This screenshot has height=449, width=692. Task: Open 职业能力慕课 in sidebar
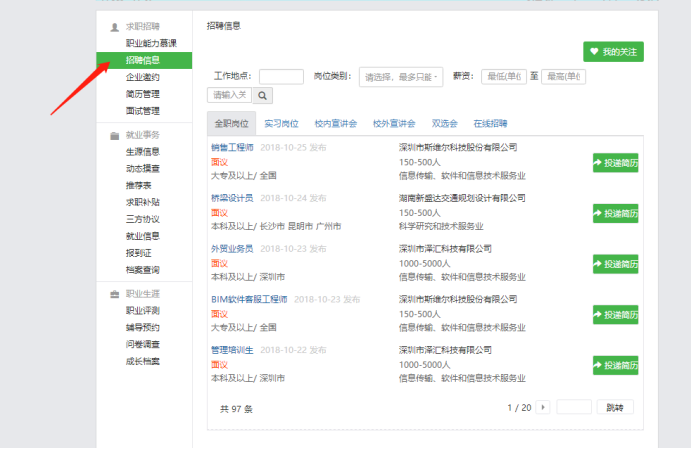pos(151,43)
